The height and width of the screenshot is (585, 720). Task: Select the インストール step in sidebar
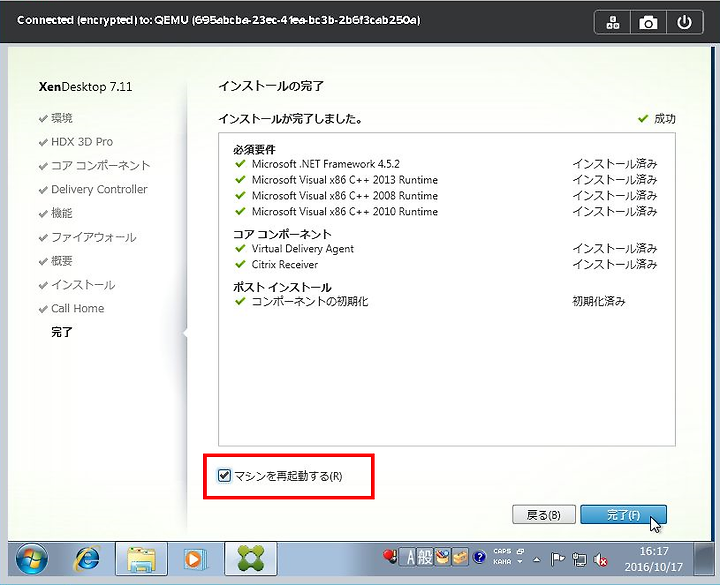coord(83,285)
